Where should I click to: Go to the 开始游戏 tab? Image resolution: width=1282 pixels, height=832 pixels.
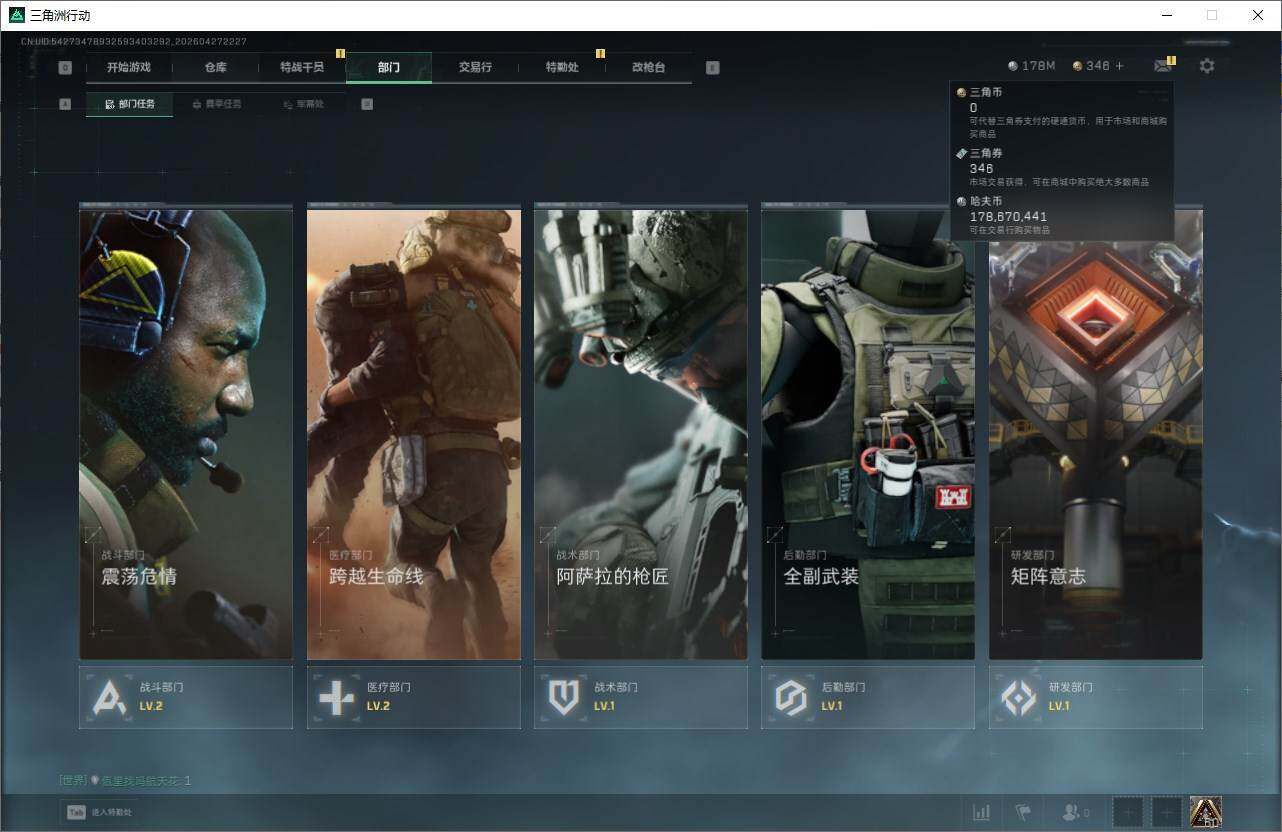[x=129, y=67]
